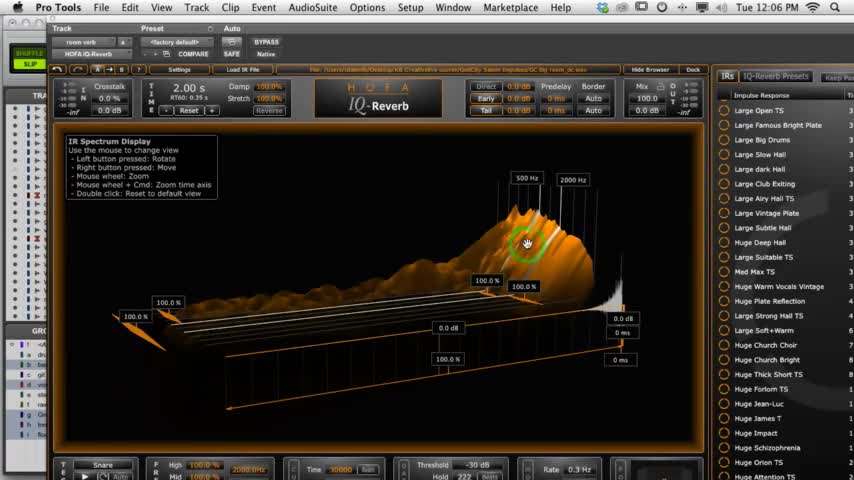Switch to the IRs browser tab
Image resolution: width=854 pixels, height=480 pixels.
[x=728, y=77]
